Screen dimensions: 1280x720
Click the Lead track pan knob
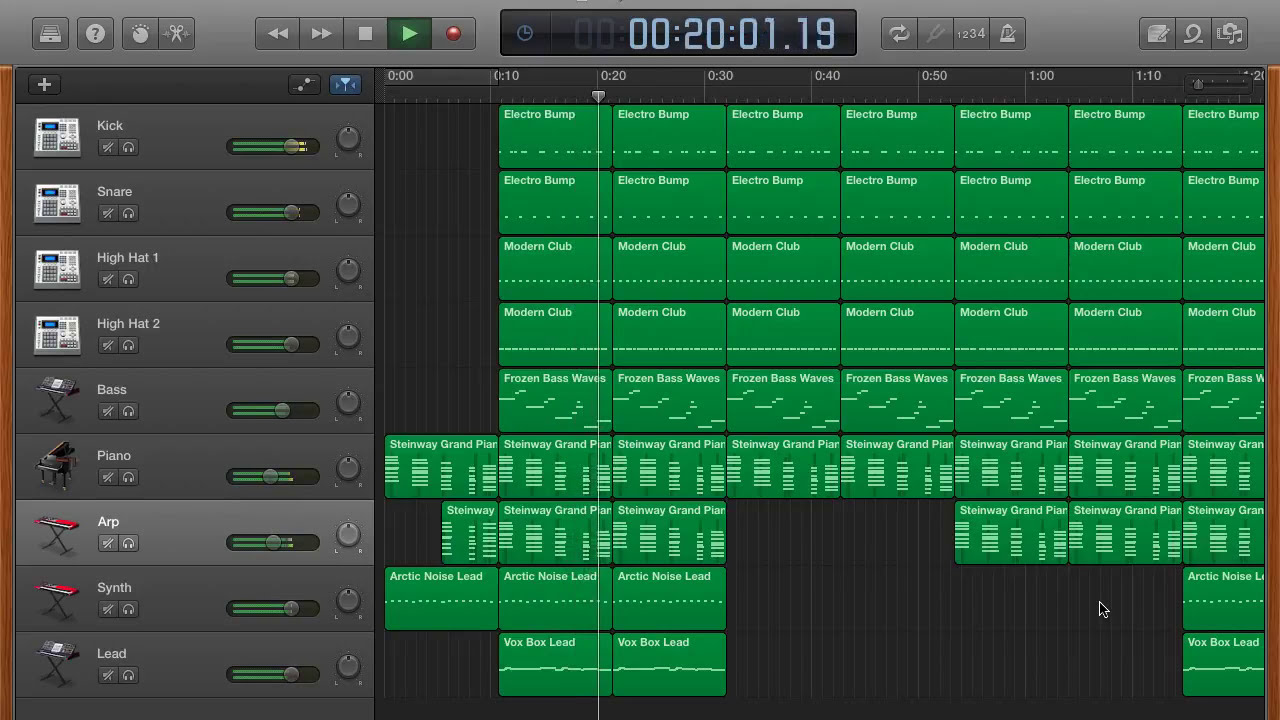click(347, 666)
